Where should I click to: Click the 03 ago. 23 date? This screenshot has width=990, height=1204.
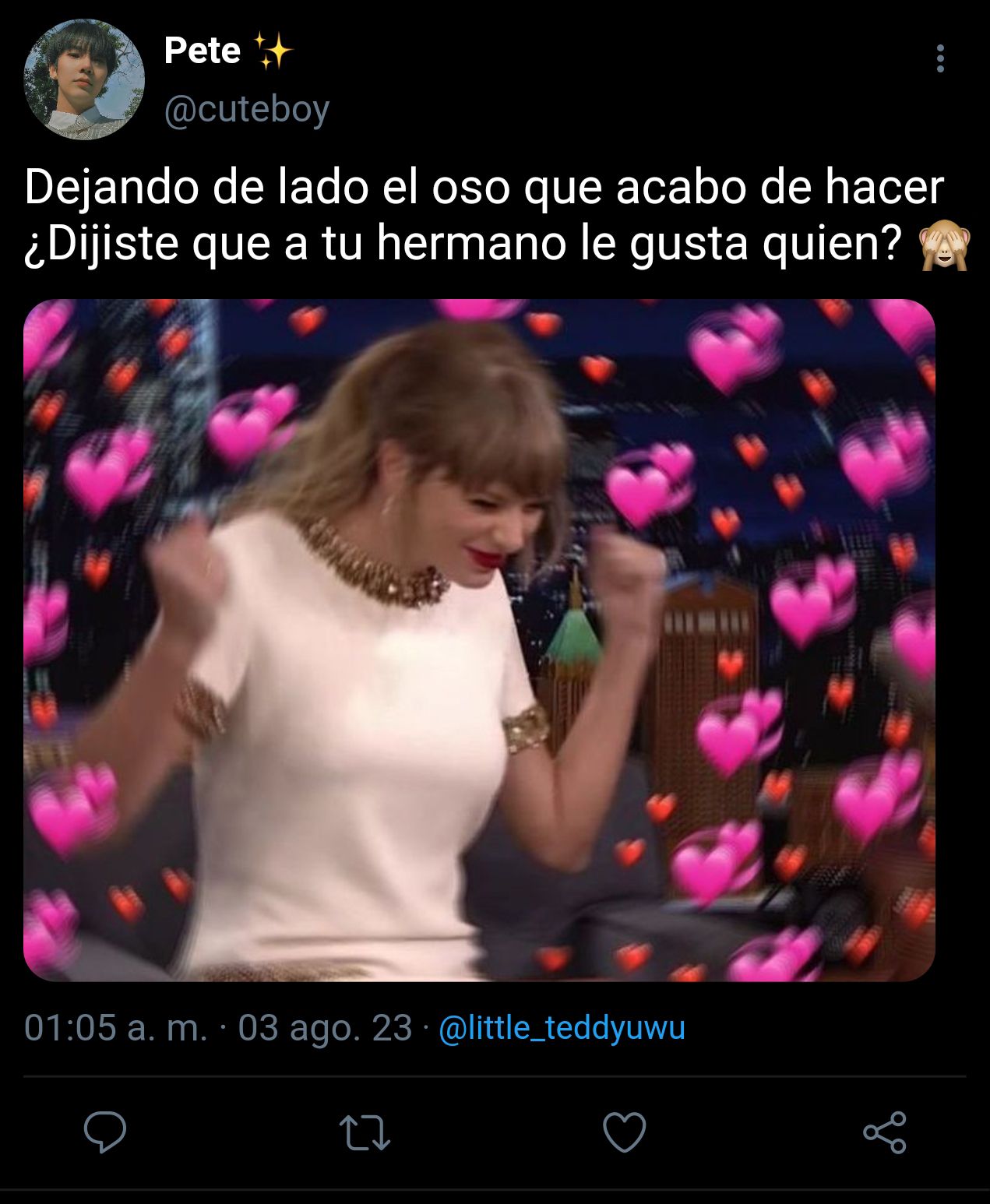[x=325, y=1027]
